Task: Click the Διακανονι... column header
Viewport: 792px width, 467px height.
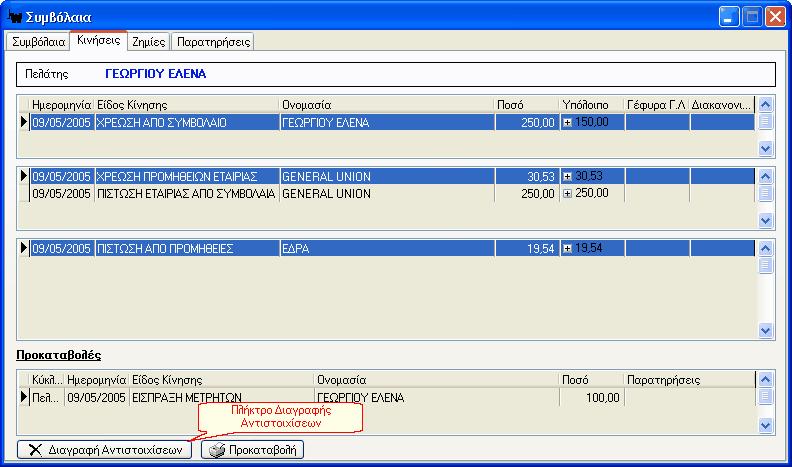Action: [722, 105]
